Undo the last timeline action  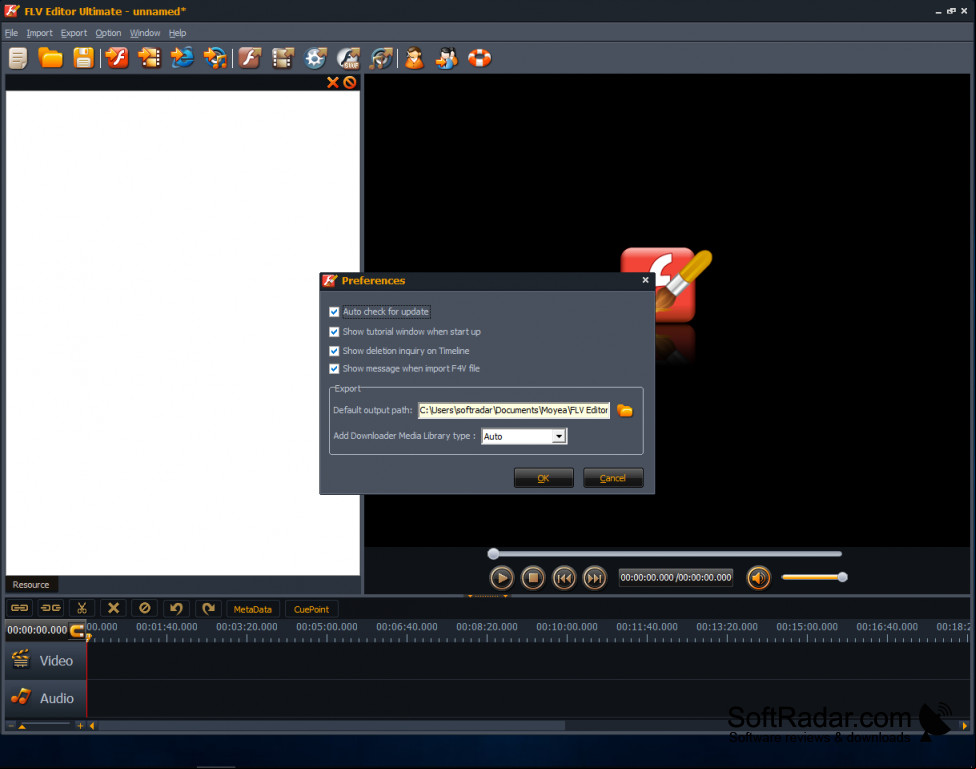pos(176,608)
